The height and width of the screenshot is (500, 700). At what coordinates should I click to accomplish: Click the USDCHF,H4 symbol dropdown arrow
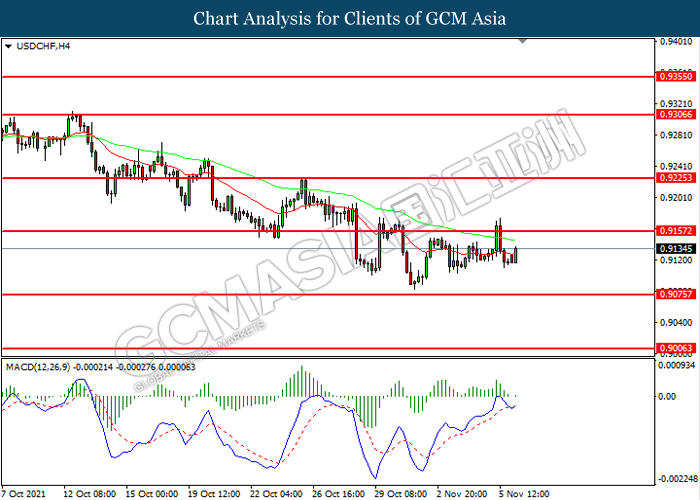(8, 46)
